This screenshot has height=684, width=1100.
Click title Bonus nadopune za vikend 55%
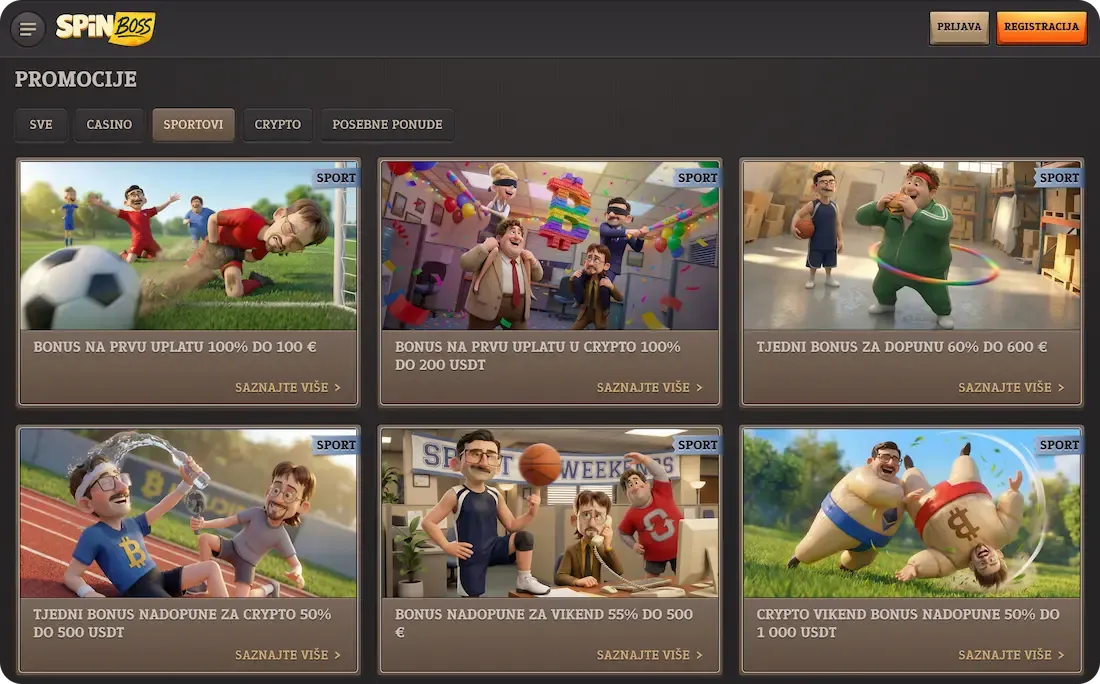[544, 623]
